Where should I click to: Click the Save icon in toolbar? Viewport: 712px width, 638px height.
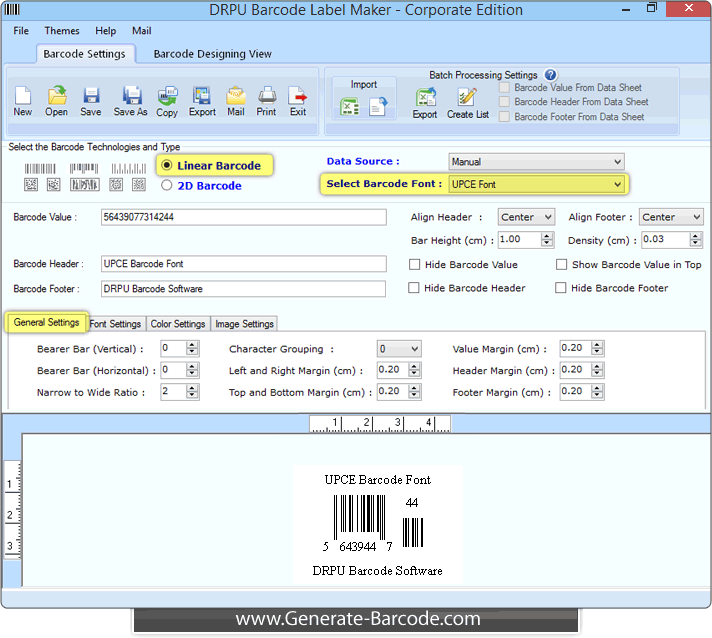coord(91,96)
